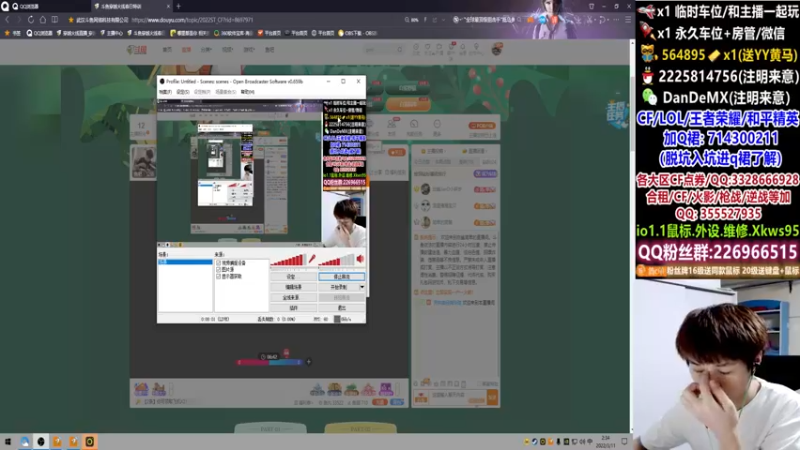Expand the dropdown arrow beside 开始录制
The height and width of the screenshot is (450, 800).
362,287
